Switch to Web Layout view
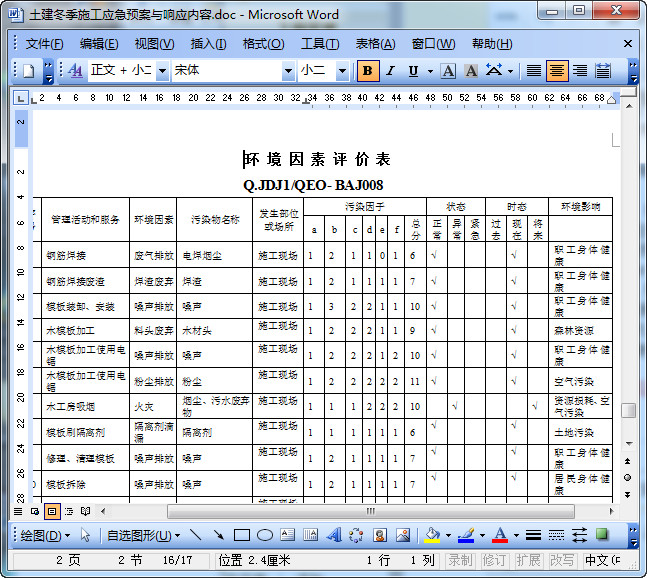647x578 pixels. pos(35,512)
